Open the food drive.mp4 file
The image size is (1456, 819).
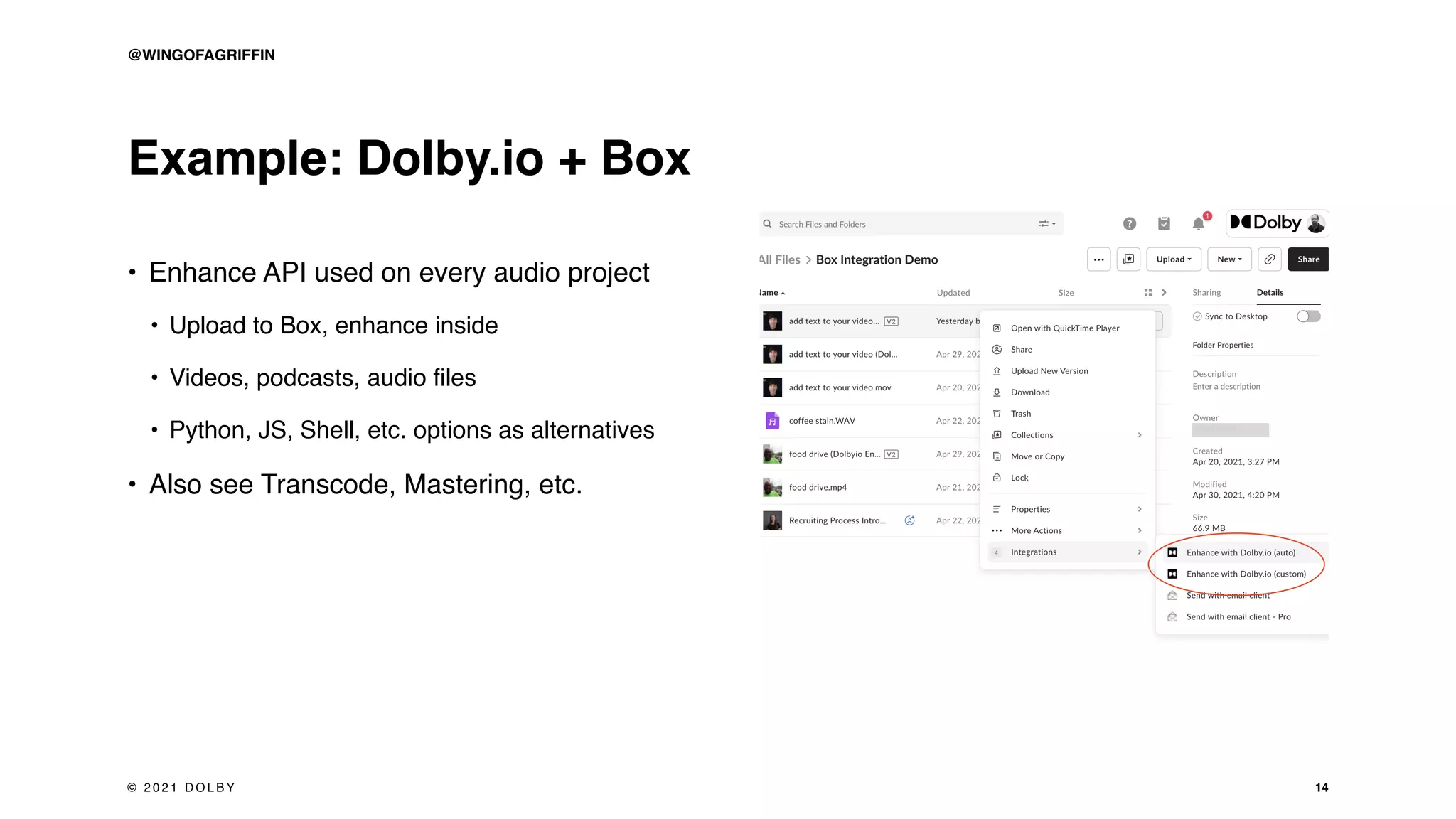click(x=818, y=488)
